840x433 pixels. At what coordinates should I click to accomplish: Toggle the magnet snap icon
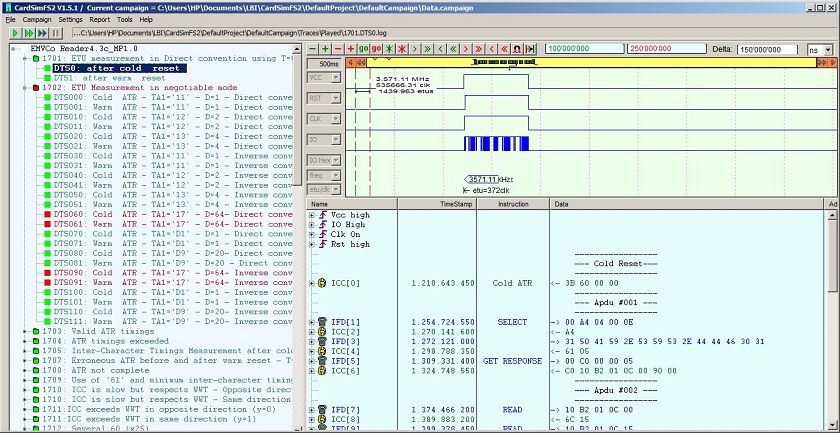(x=518, y=49)
